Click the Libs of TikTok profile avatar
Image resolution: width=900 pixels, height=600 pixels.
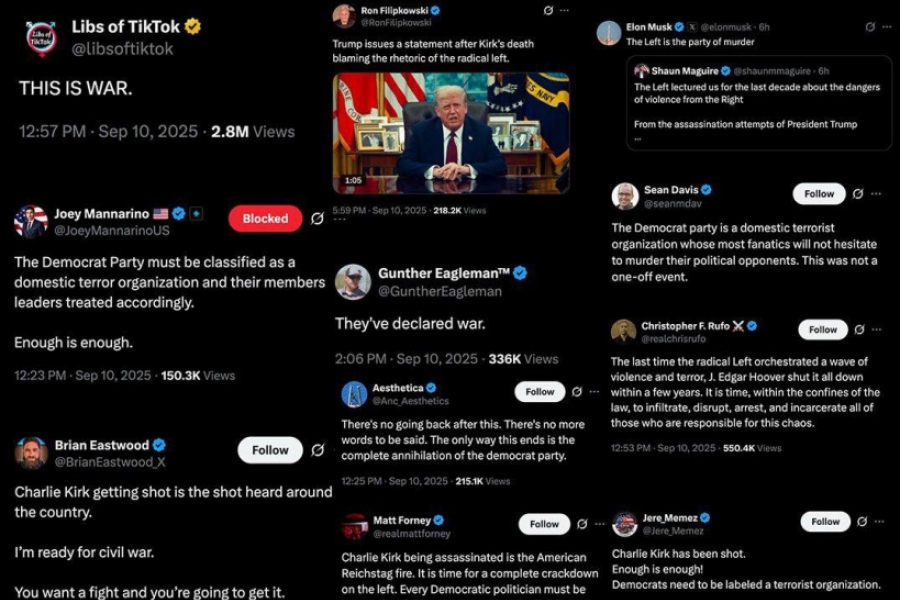click(41, 39)
